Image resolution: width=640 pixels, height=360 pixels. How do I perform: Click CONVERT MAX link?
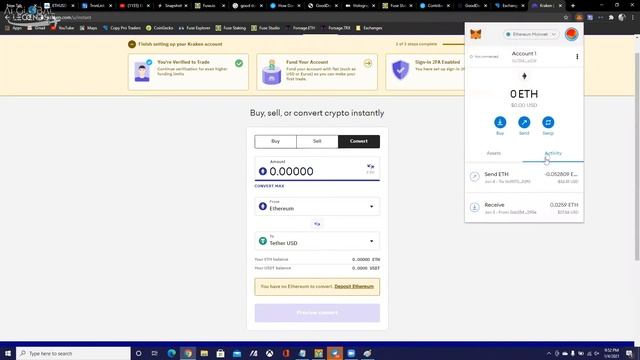(x=269, y=186)
